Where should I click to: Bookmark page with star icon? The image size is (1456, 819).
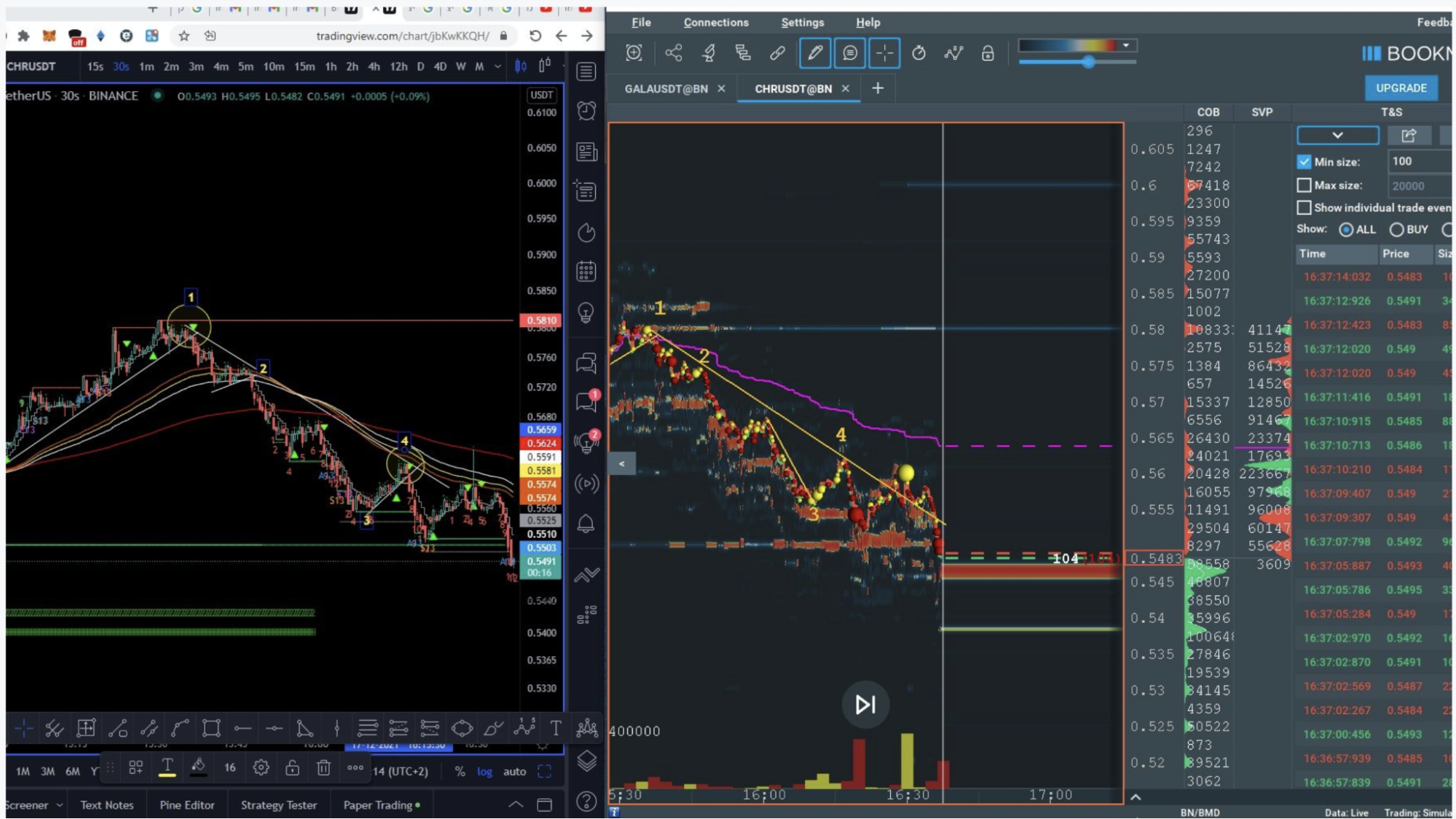tap(184, 36)
